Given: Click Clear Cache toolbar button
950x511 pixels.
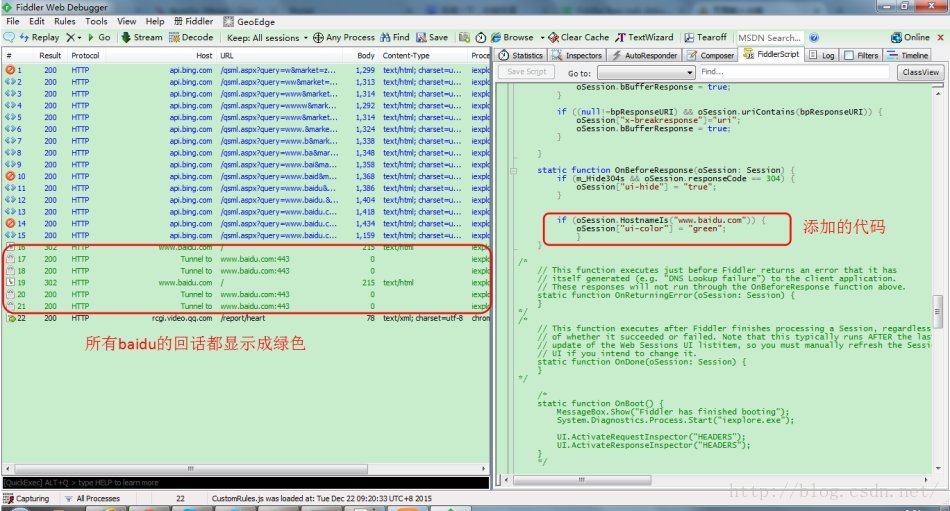Looking at the screenshot, I should coord(579,38).
